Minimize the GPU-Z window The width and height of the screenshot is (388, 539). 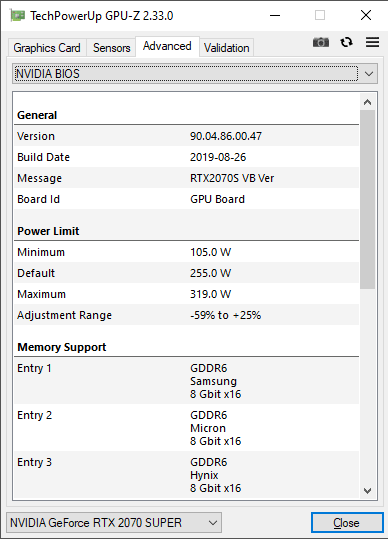tap(275, 15)
